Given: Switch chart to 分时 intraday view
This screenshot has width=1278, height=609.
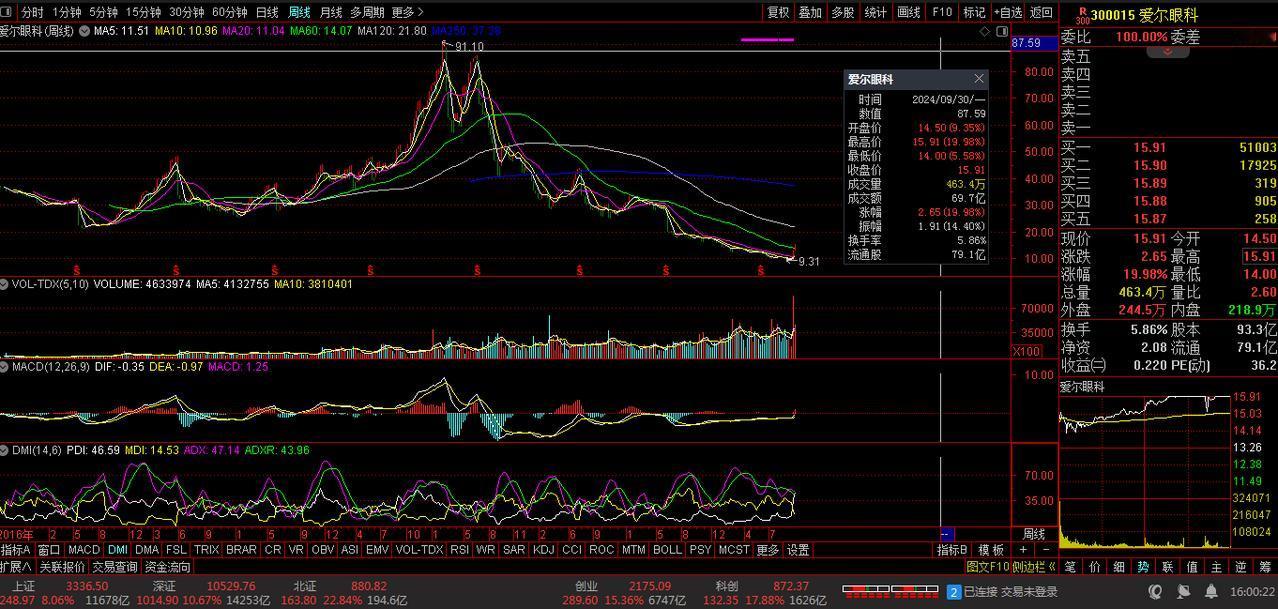Looking at the screenshot, I should pyautogui.click(x=32, y=12).
